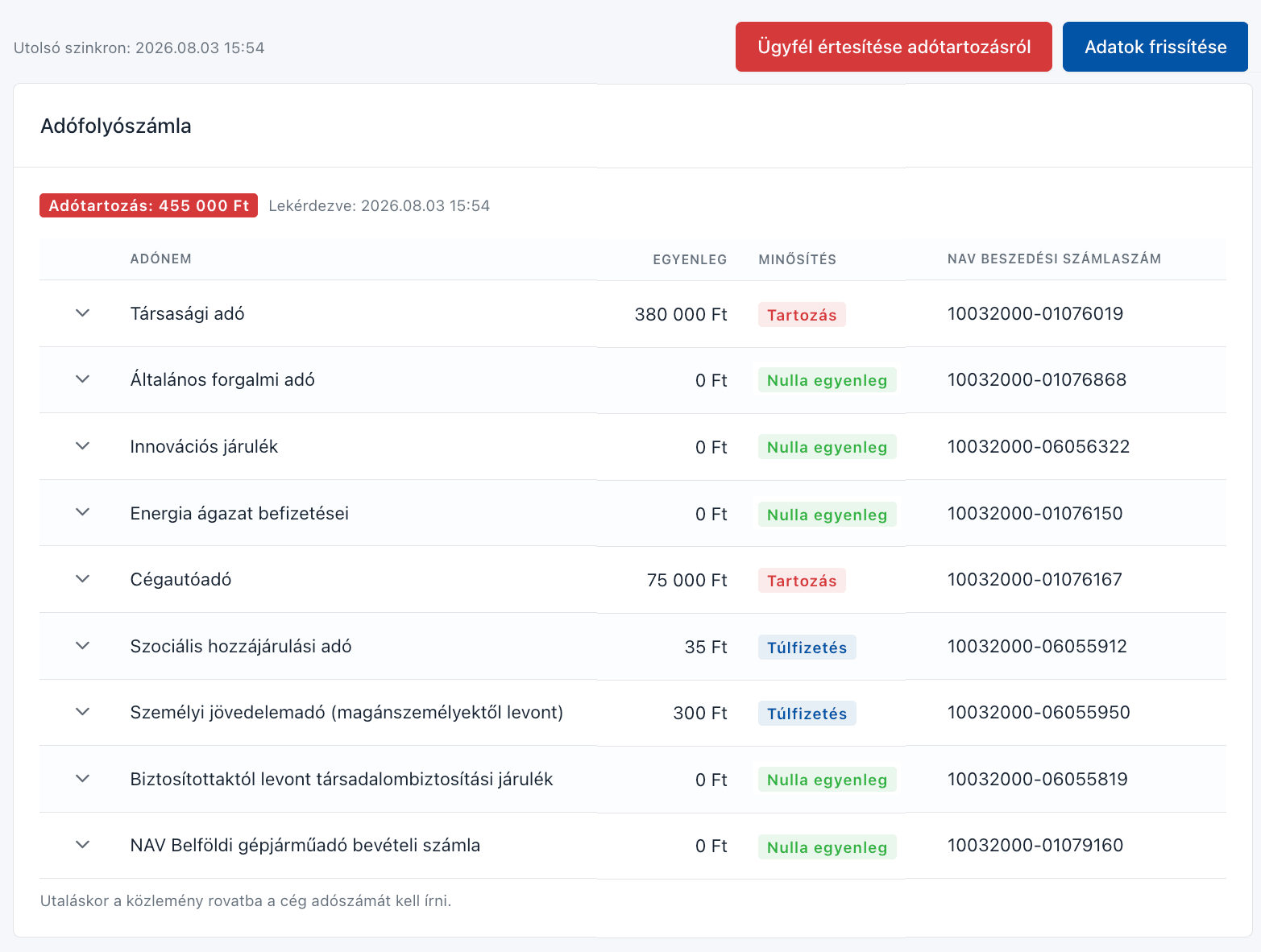Click the Tartozás badge for Társasági adó
1261x952 pixels.
tap(802, 315)
